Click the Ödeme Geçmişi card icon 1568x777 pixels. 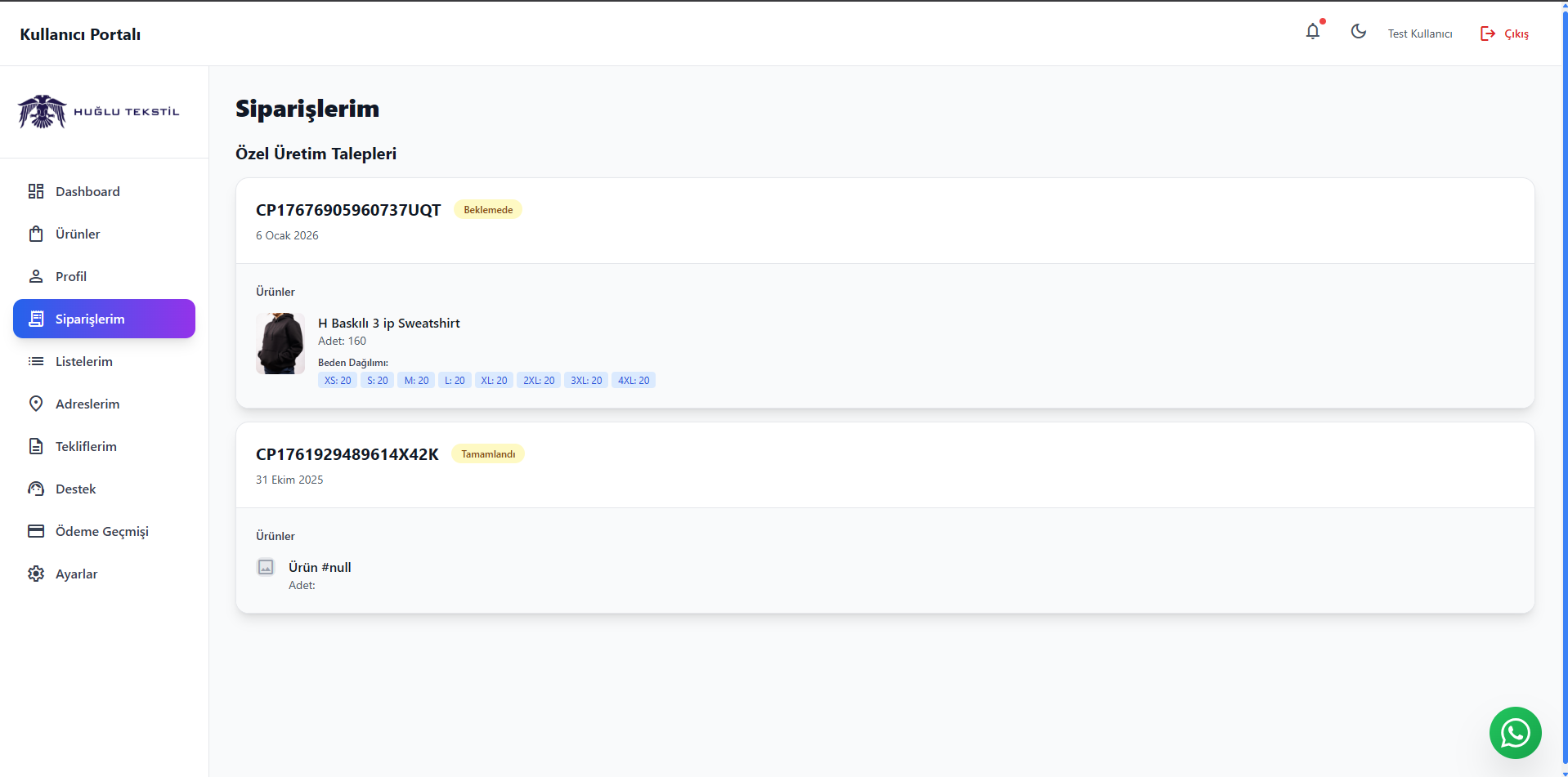pos(36,531)
